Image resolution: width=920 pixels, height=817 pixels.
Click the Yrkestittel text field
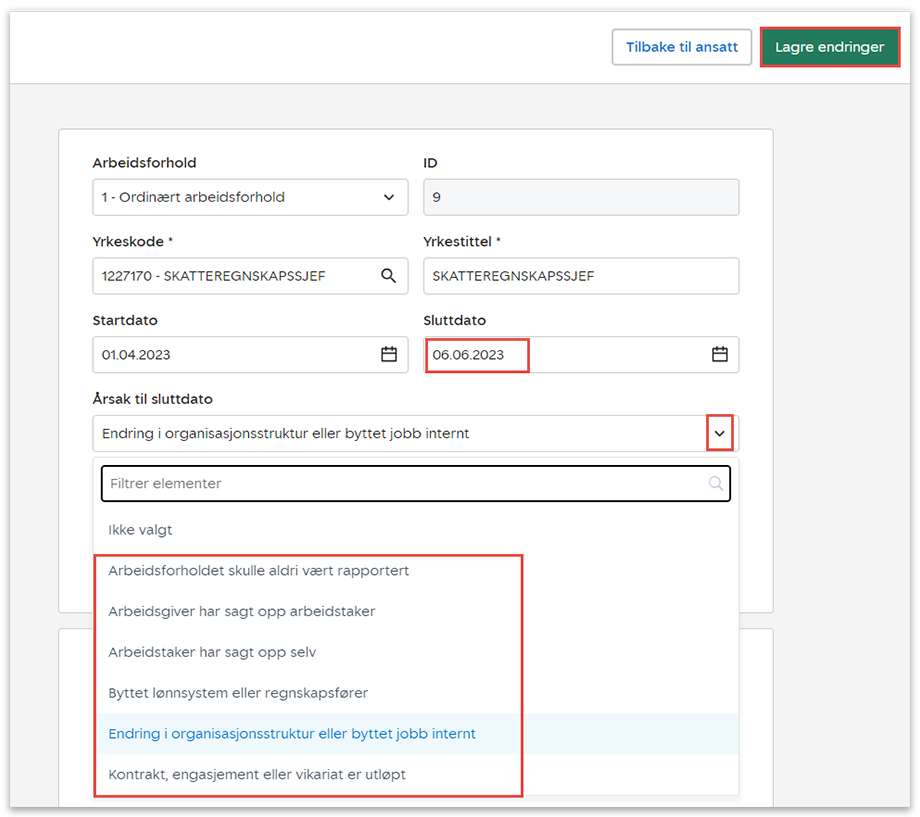coord(580,276)
